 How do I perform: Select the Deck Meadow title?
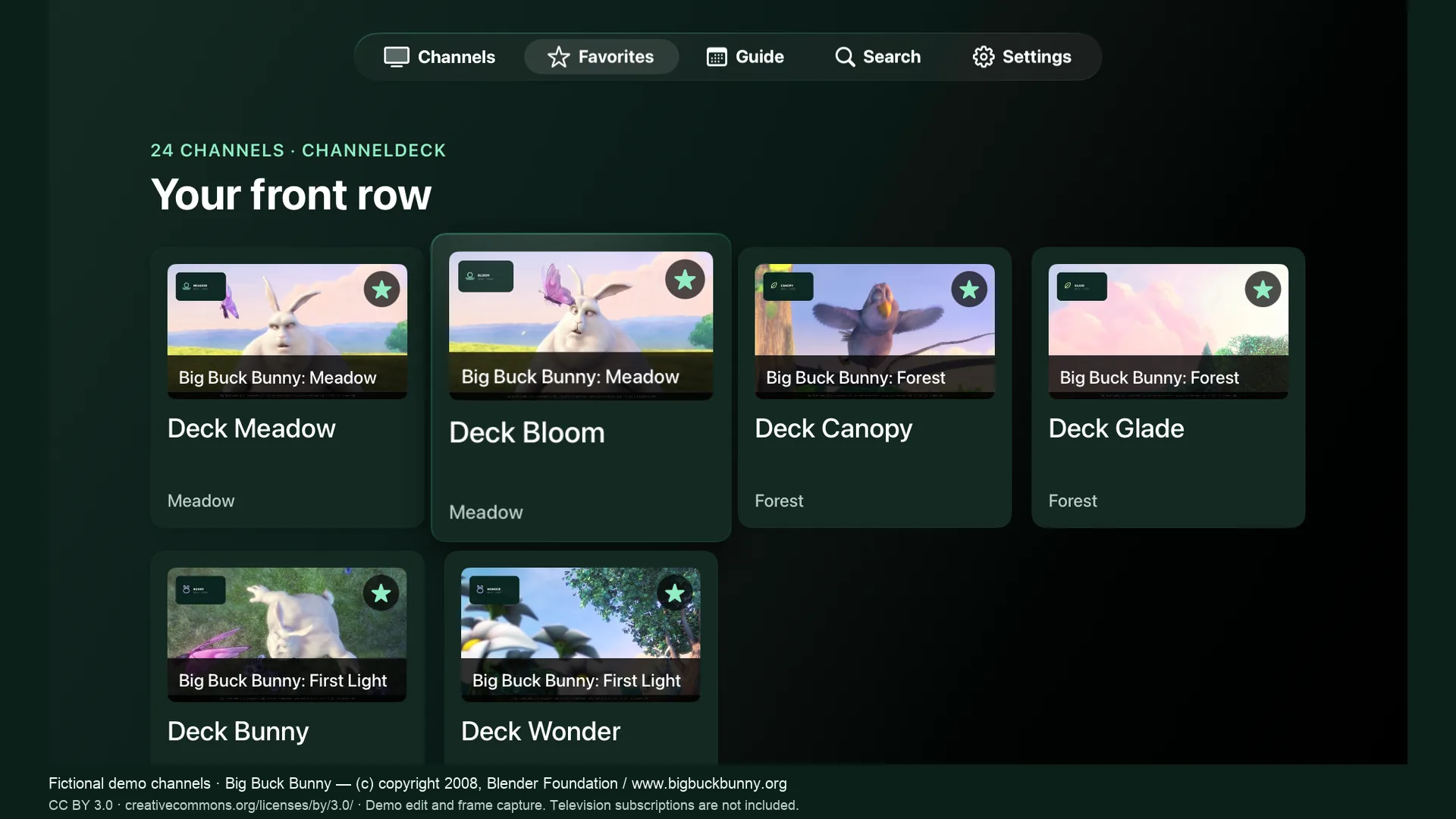pyautogui.click(x=251, y=428)
